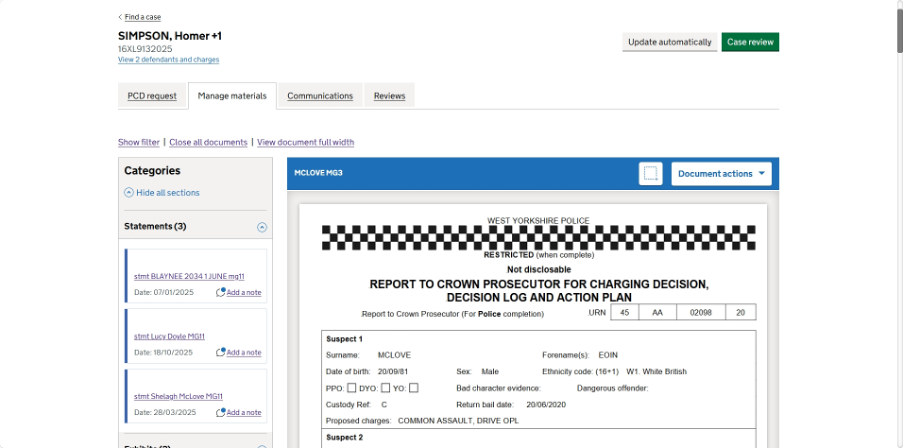Start a Case review

(750, 42)
